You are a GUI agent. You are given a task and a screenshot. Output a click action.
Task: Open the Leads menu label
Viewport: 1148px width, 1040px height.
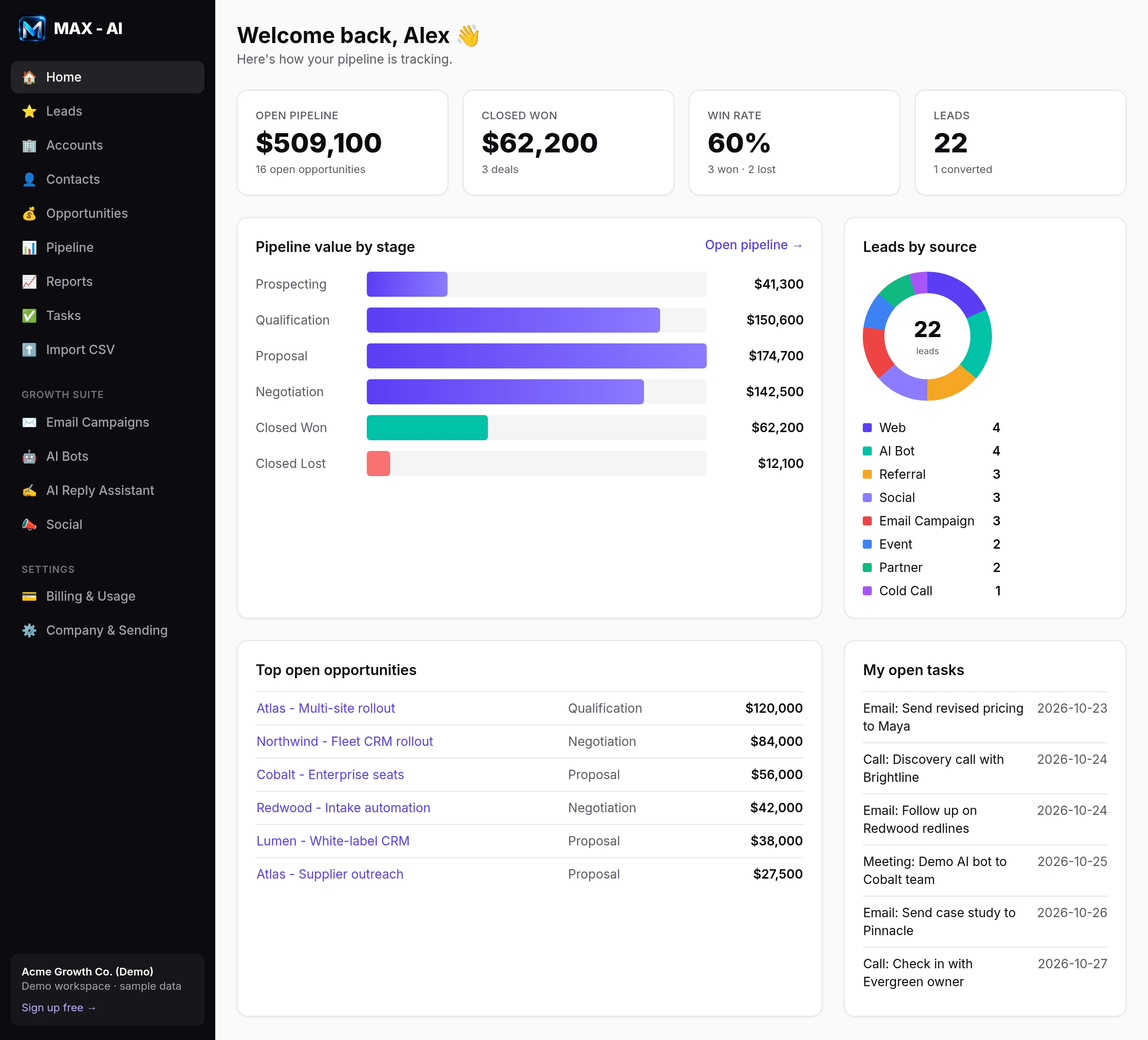click(64, 112)
